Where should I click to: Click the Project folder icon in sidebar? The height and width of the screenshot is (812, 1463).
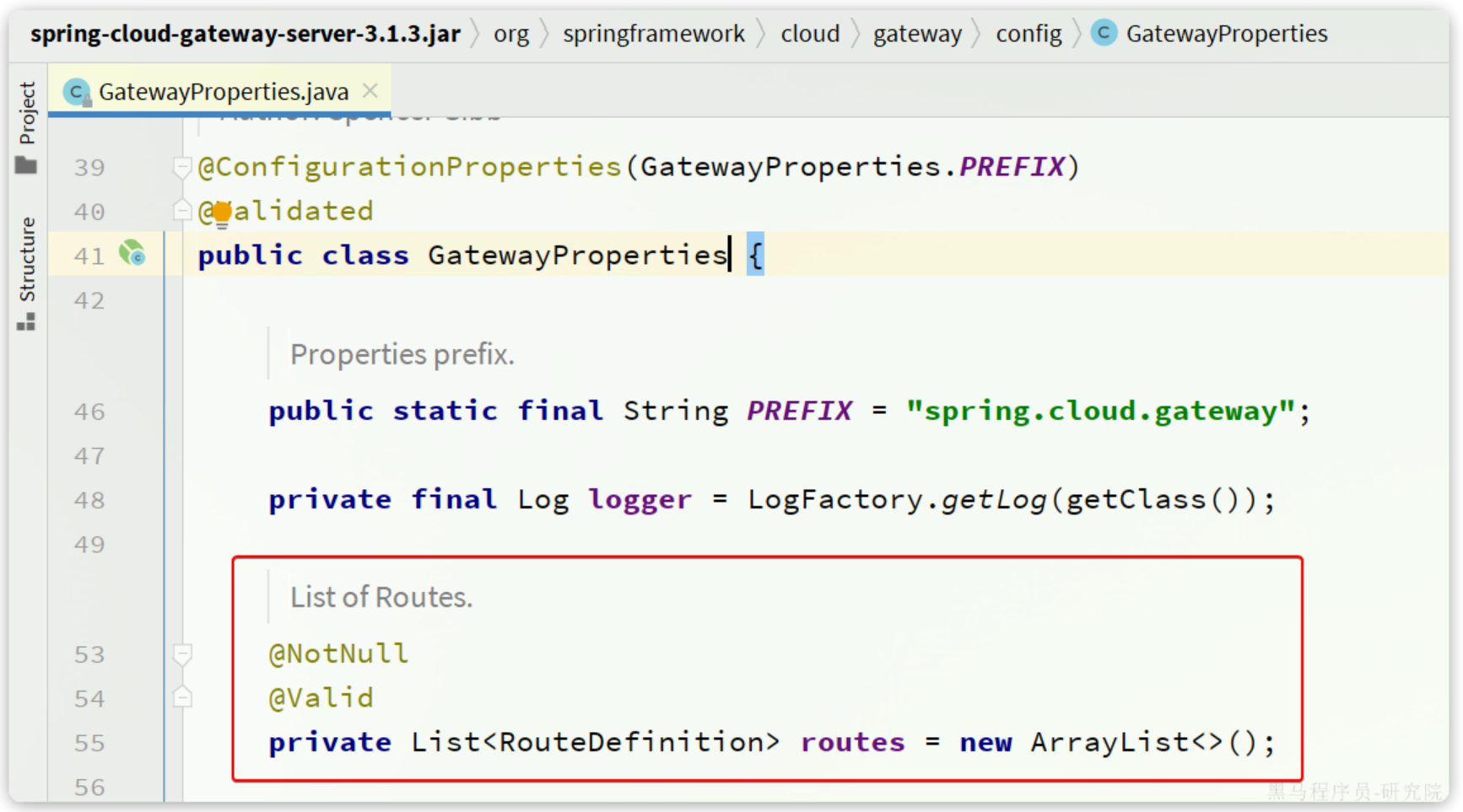pyautogui.click(x=26, y=165)
